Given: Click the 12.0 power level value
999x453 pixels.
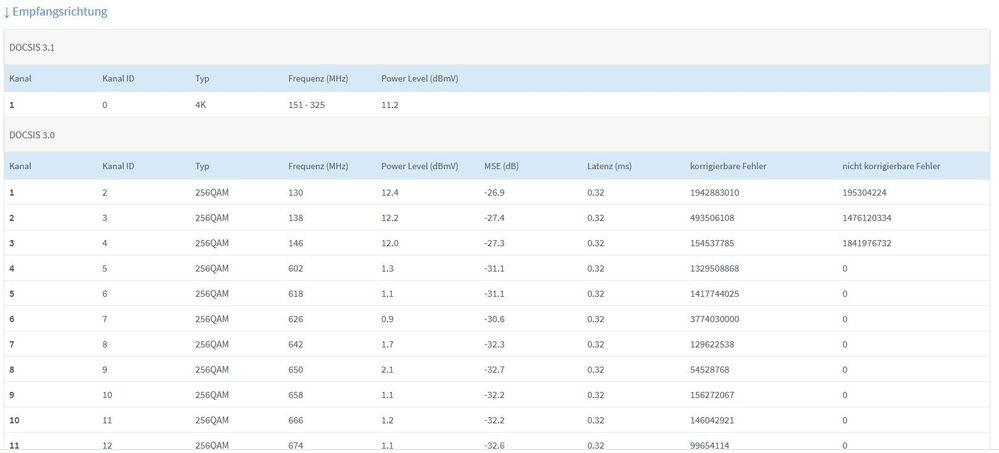Looking at the screenshot, I should click(x=390, y=243).
